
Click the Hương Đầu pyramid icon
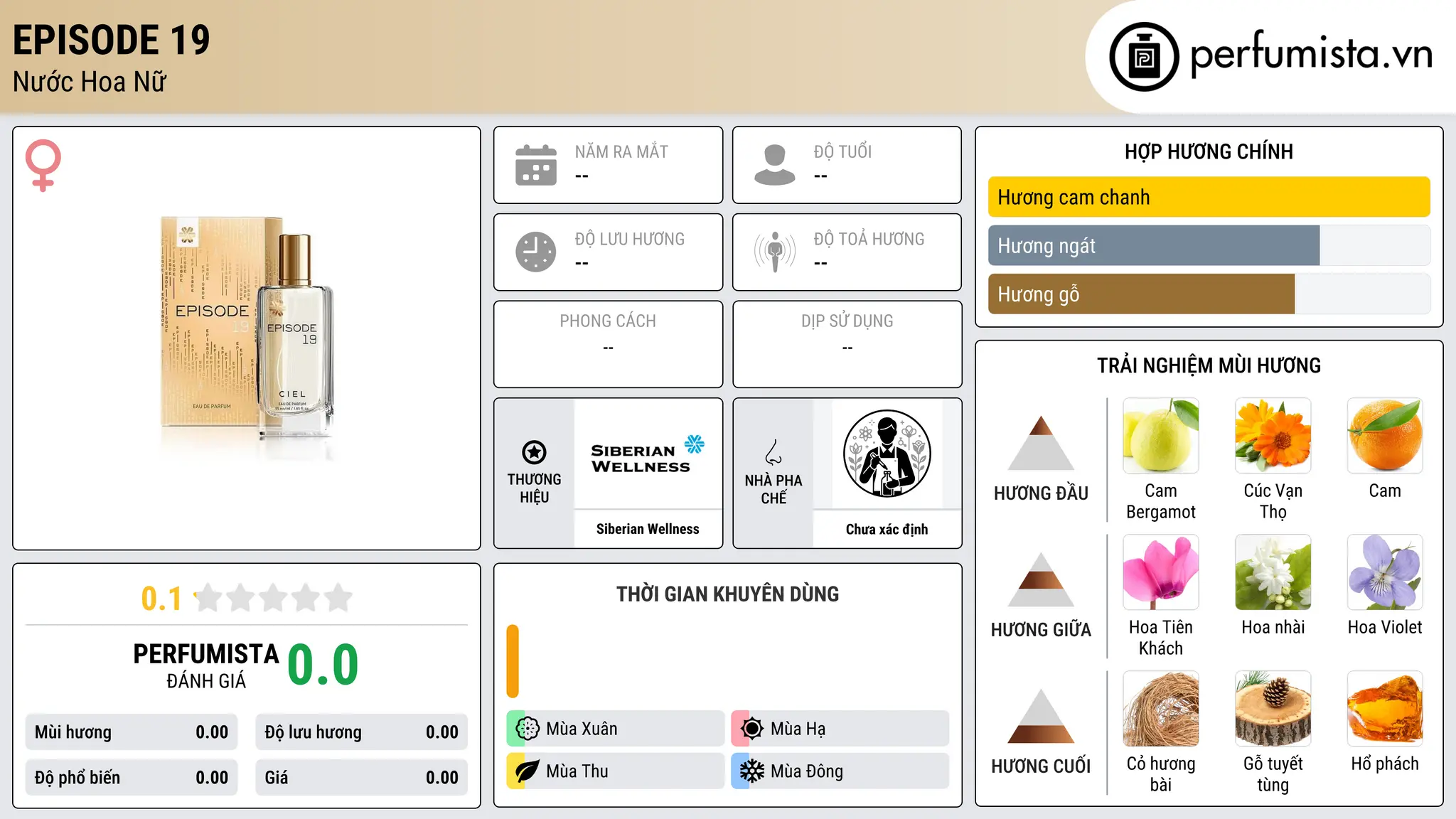point(1041,443)
